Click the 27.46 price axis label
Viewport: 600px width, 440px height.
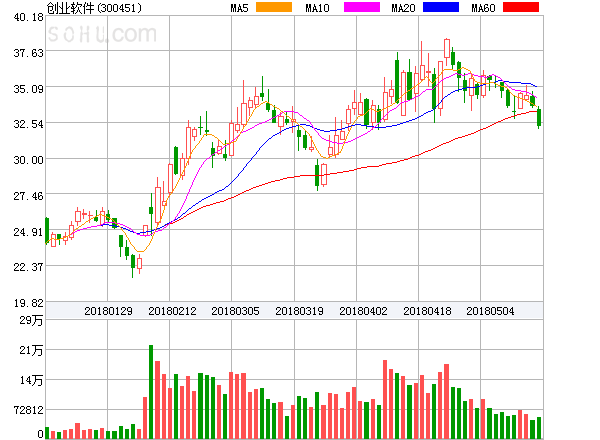(x=29, y=196)
